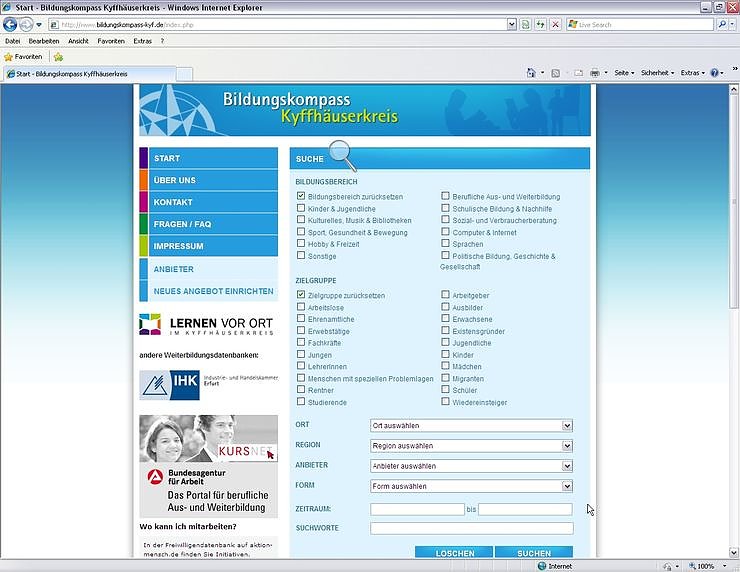740x572 pixels.
Task: Click the search magnifier beside Live Search
Action: 722,24
